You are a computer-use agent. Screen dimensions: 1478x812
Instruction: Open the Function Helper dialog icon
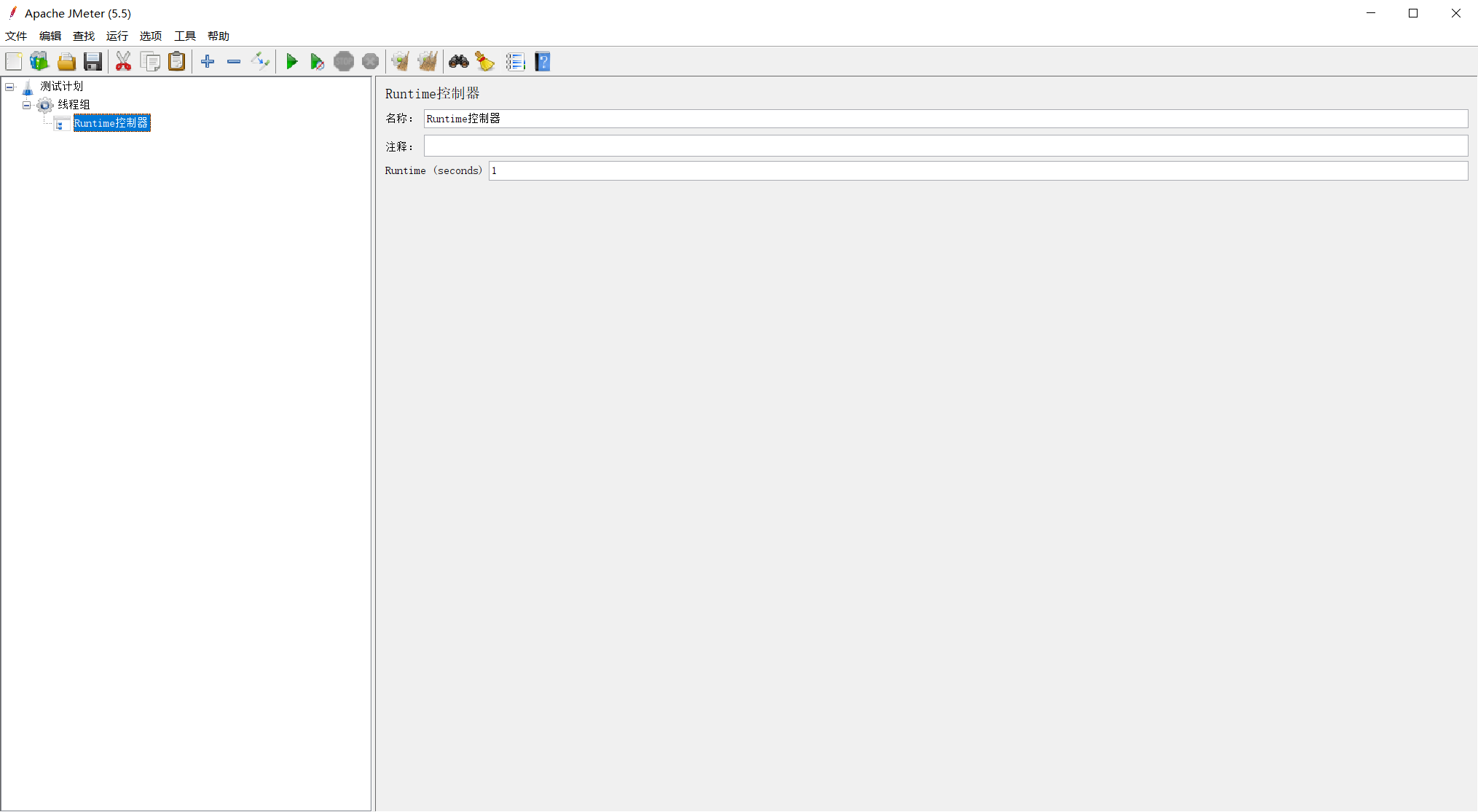(x=516, y=62)
